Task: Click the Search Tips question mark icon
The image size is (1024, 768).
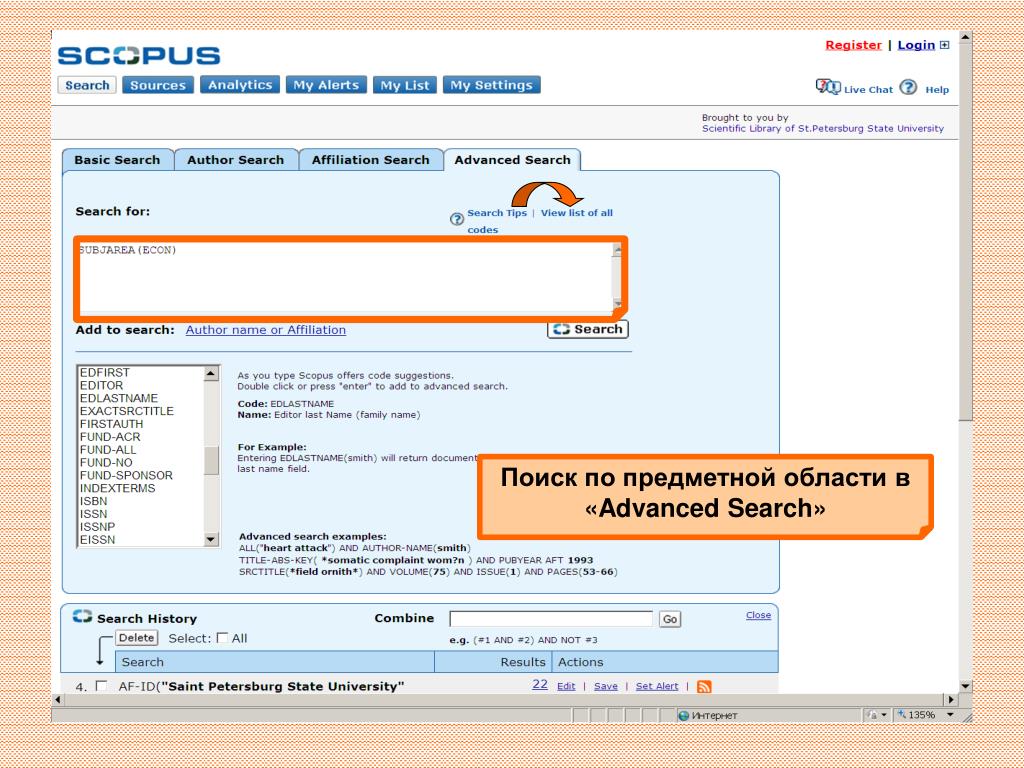Action: coord(457,219)
